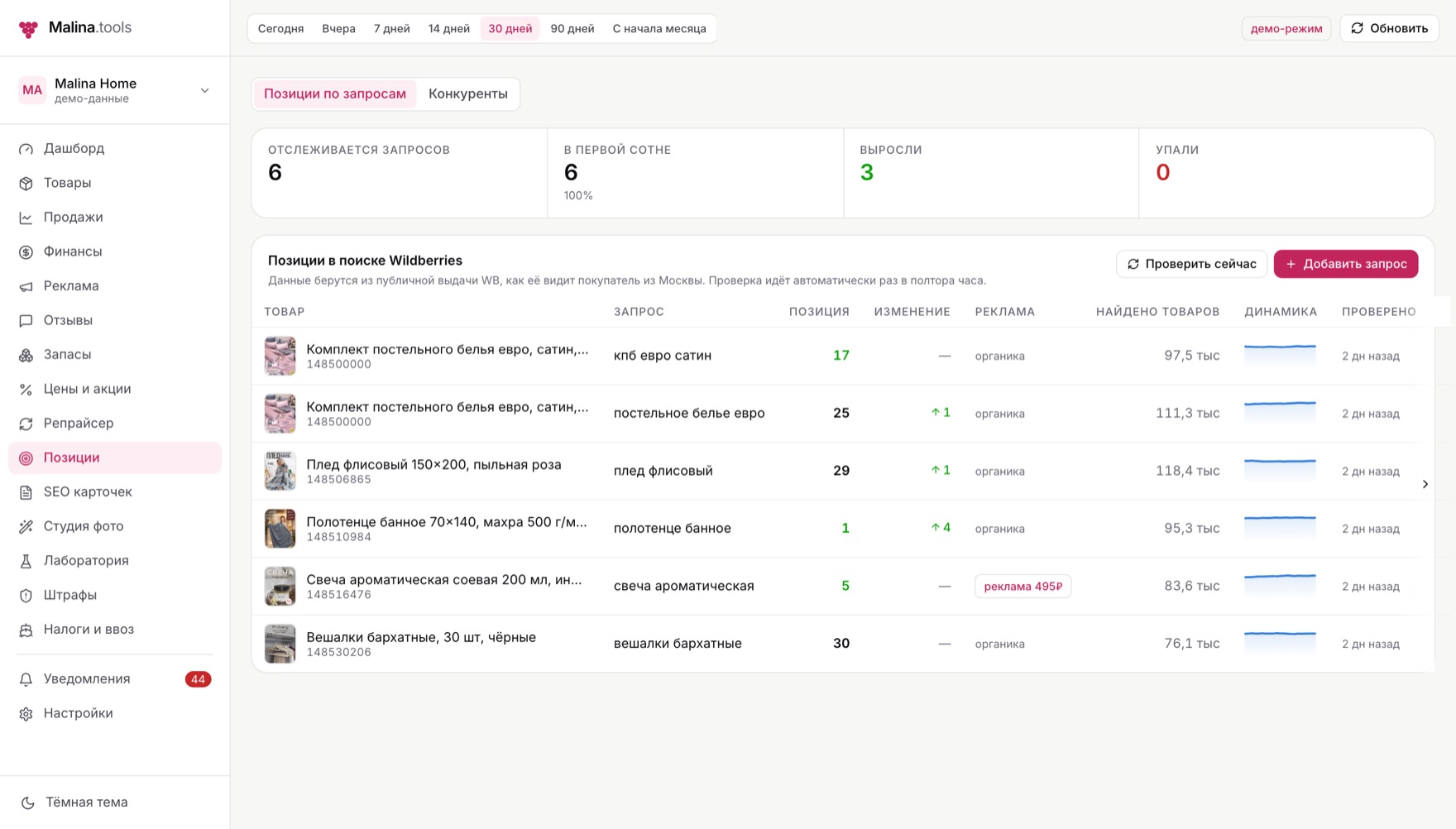Click the moon icon for Тёмная тема
Screen dimensions: 1456x829
(x=28, y=803)
